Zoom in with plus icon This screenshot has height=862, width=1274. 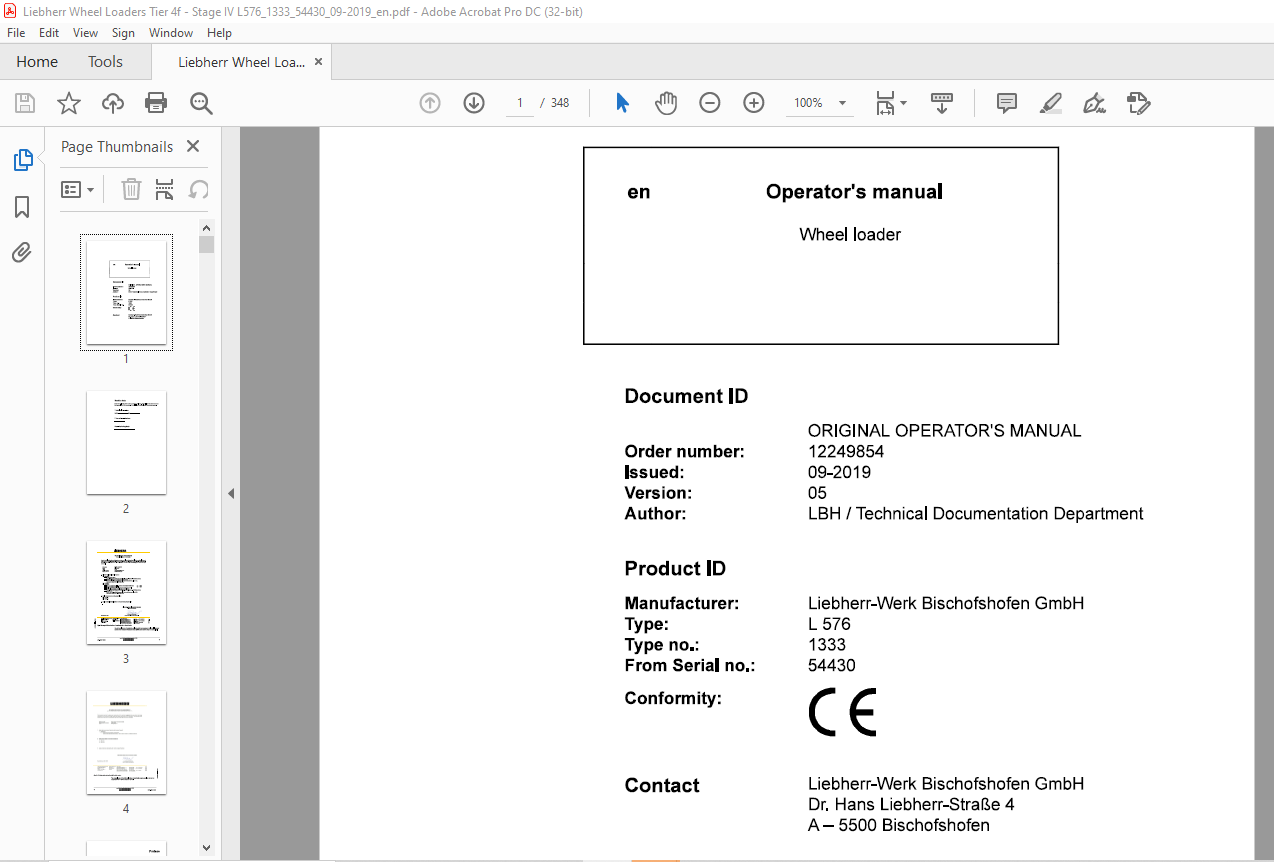(754, 103)
